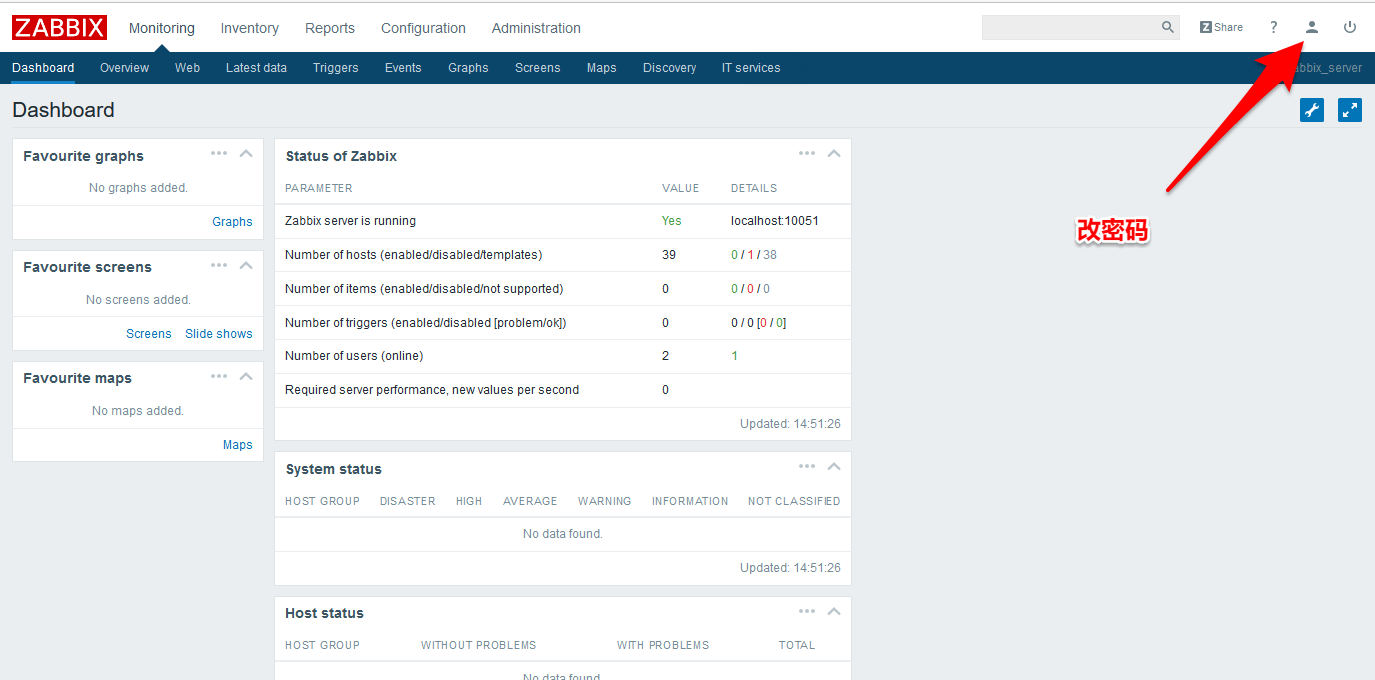Click the search magnifier icon
This screenshot has height=680, width=1375.
pos(1167,28)
